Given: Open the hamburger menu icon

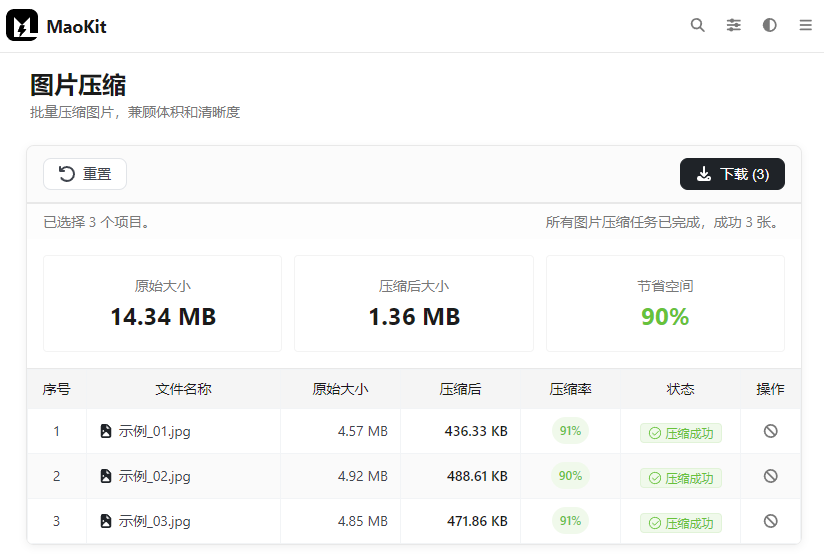Looking at the screenshot, I should click(806, 25).
